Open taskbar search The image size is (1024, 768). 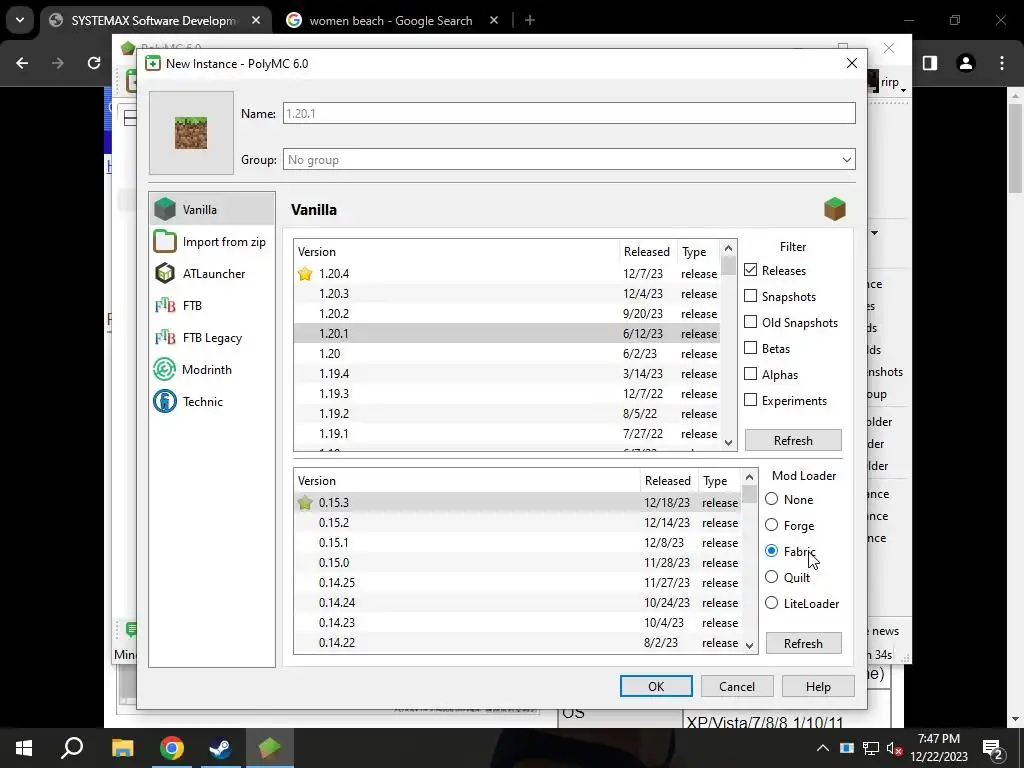click(x=72, y=748)
